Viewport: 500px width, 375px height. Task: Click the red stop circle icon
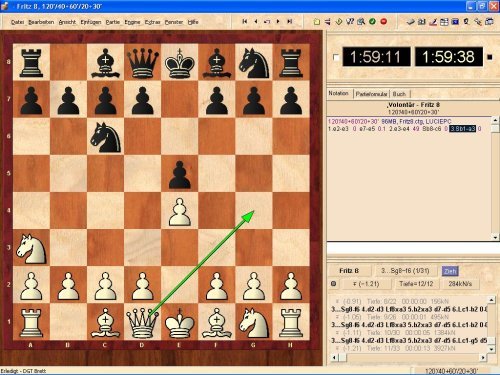[x=384, y=21]
